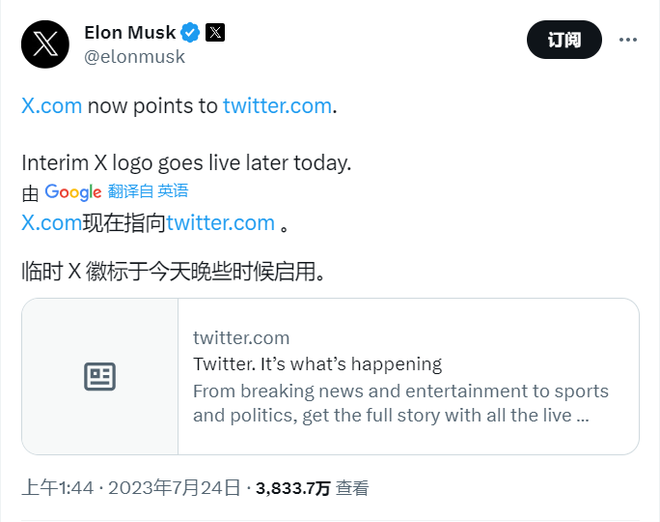The width and height of the screenshot is (660, 522).
Task: View the 3,833.7万 查看 view count
Action: pyautogui.click(x=312, y=488)
